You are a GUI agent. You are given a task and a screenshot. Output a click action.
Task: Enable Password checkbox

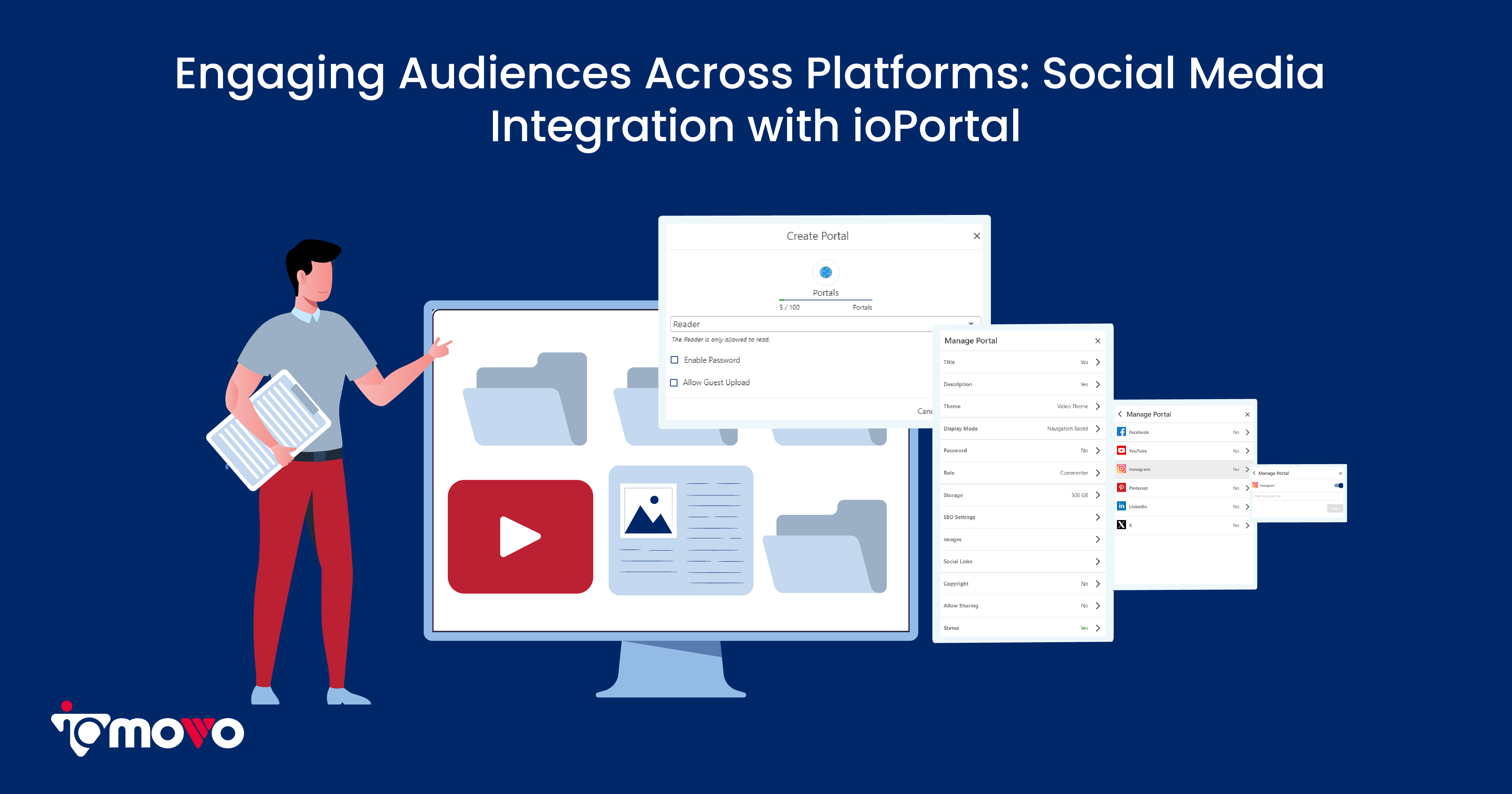click(674, 360)
